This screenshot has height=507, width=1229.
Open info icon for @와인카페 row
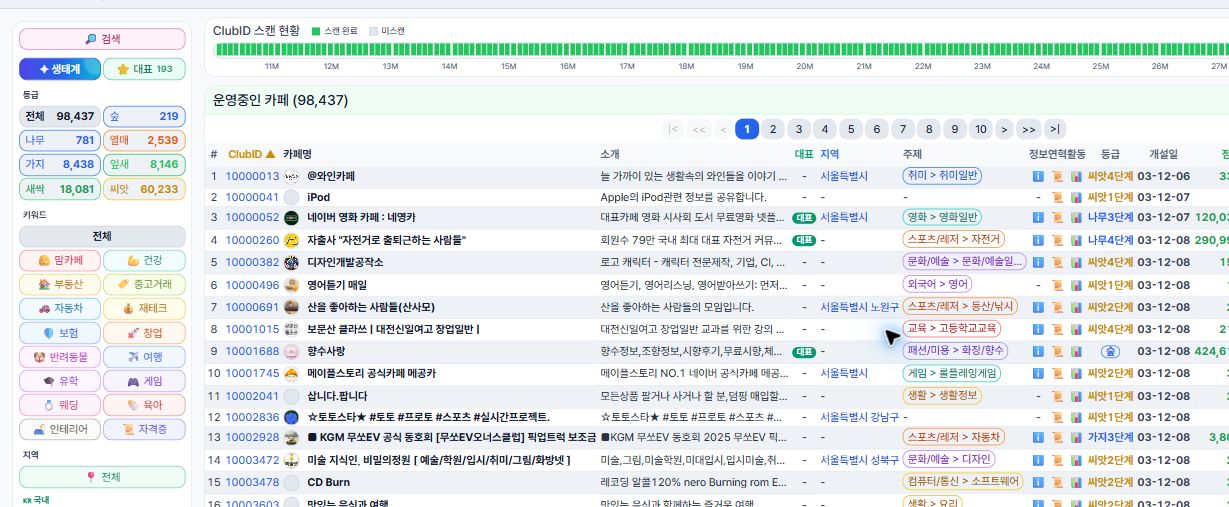[1038, 176]
